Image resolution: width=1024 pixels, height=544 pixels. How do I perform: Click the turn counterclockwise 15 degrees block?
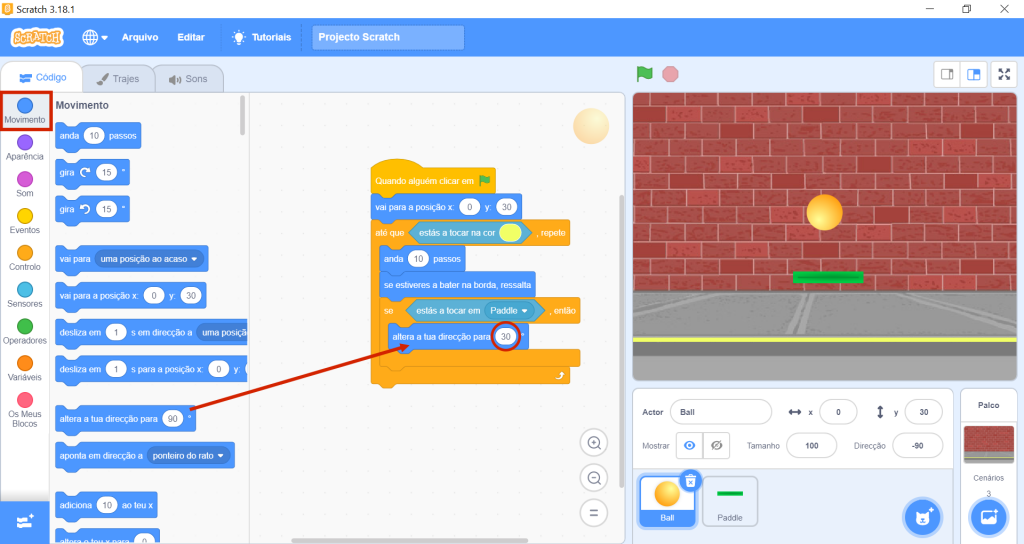(92, 209)
